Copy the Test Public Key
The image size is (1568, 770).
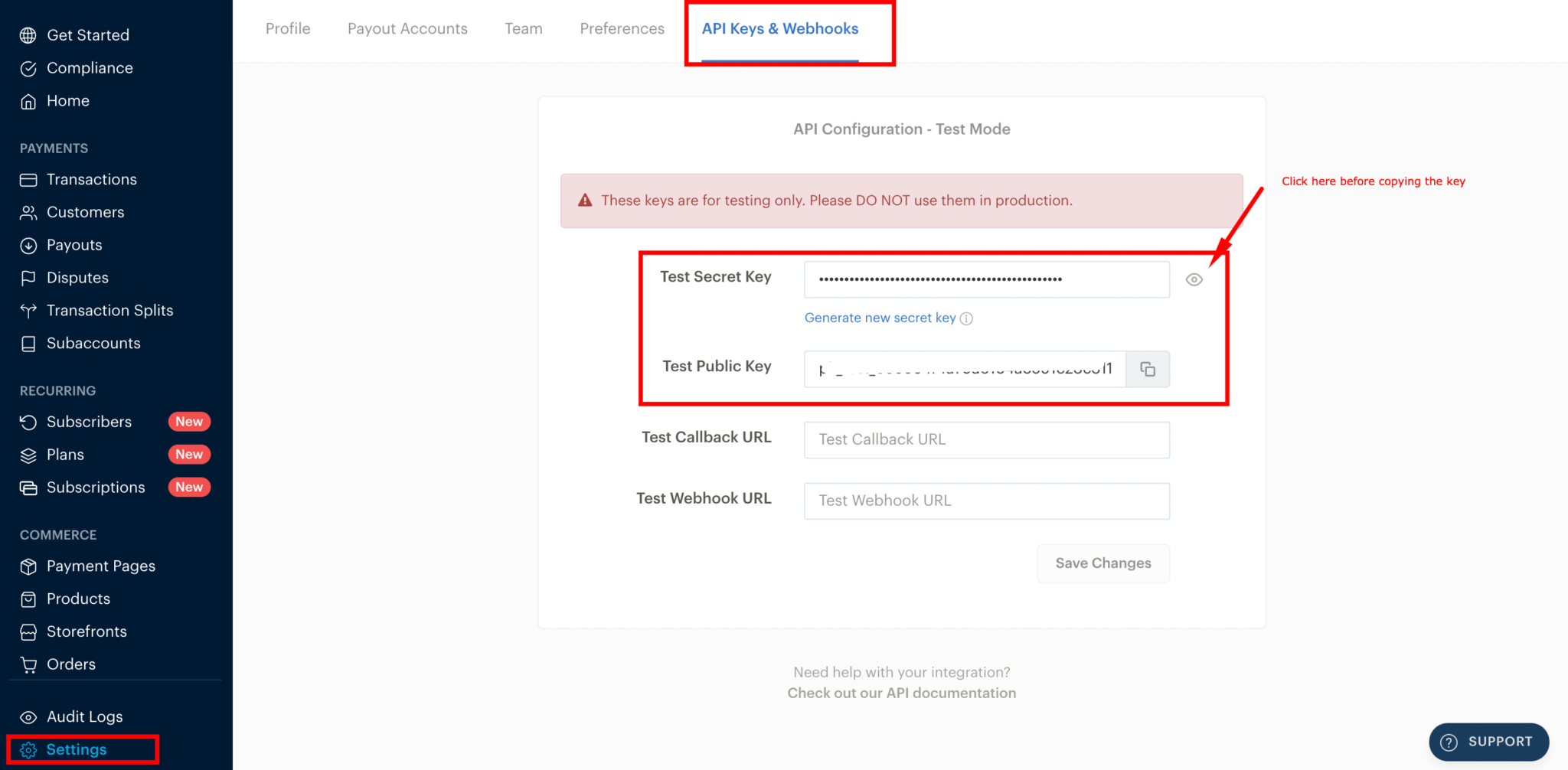tap(1148, 369)
